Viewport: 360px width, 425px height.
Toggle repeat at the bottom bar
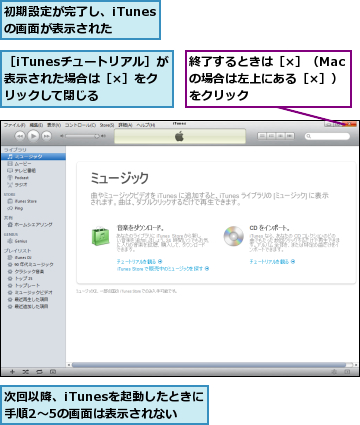(39, 372)
